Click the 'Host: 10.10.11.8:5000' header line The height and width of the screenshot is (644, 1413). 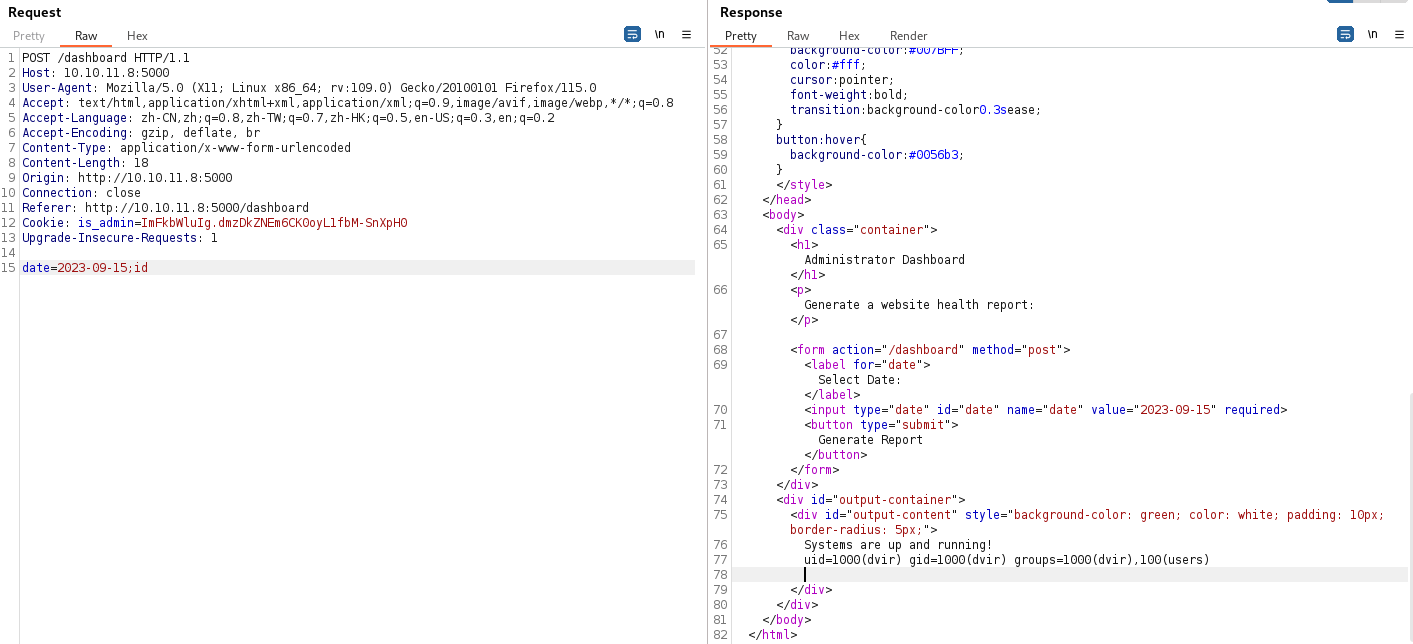click(96, 73)
